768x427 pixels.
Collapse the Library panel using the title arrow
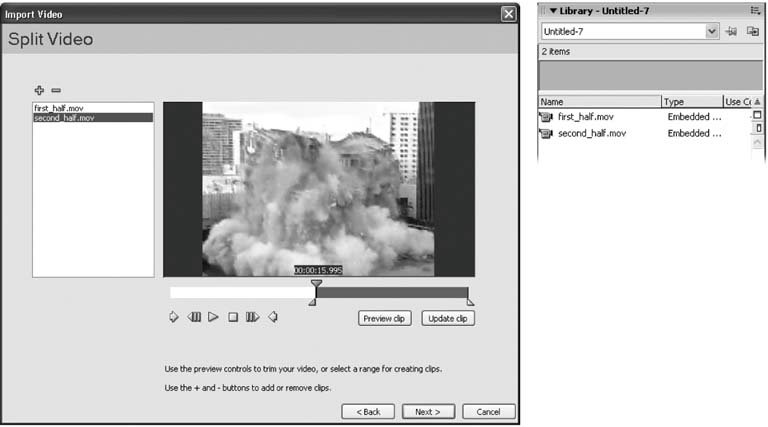553,10
